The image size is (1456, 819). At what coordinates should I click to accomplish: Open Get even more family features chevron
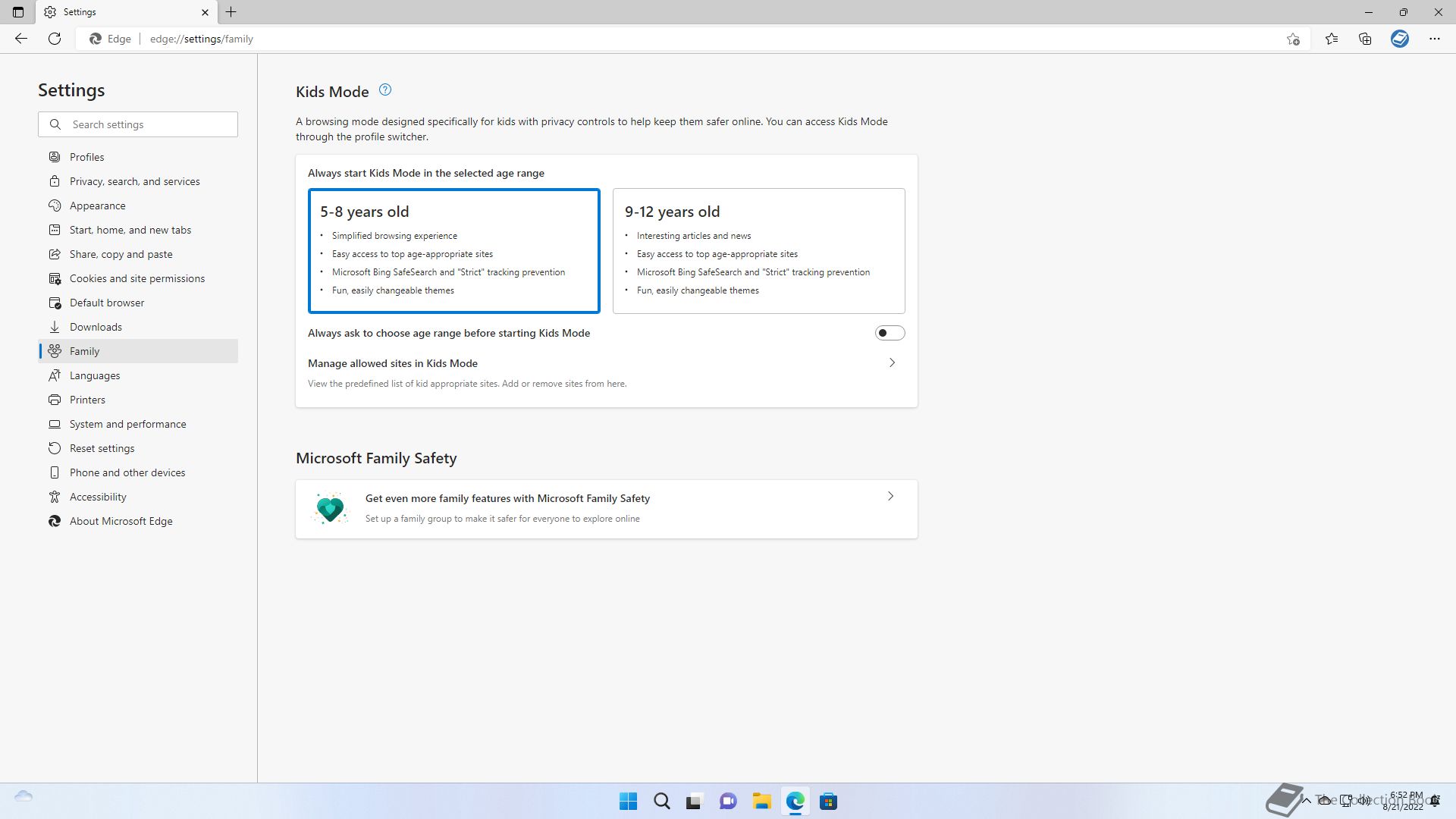click(890, 497)
